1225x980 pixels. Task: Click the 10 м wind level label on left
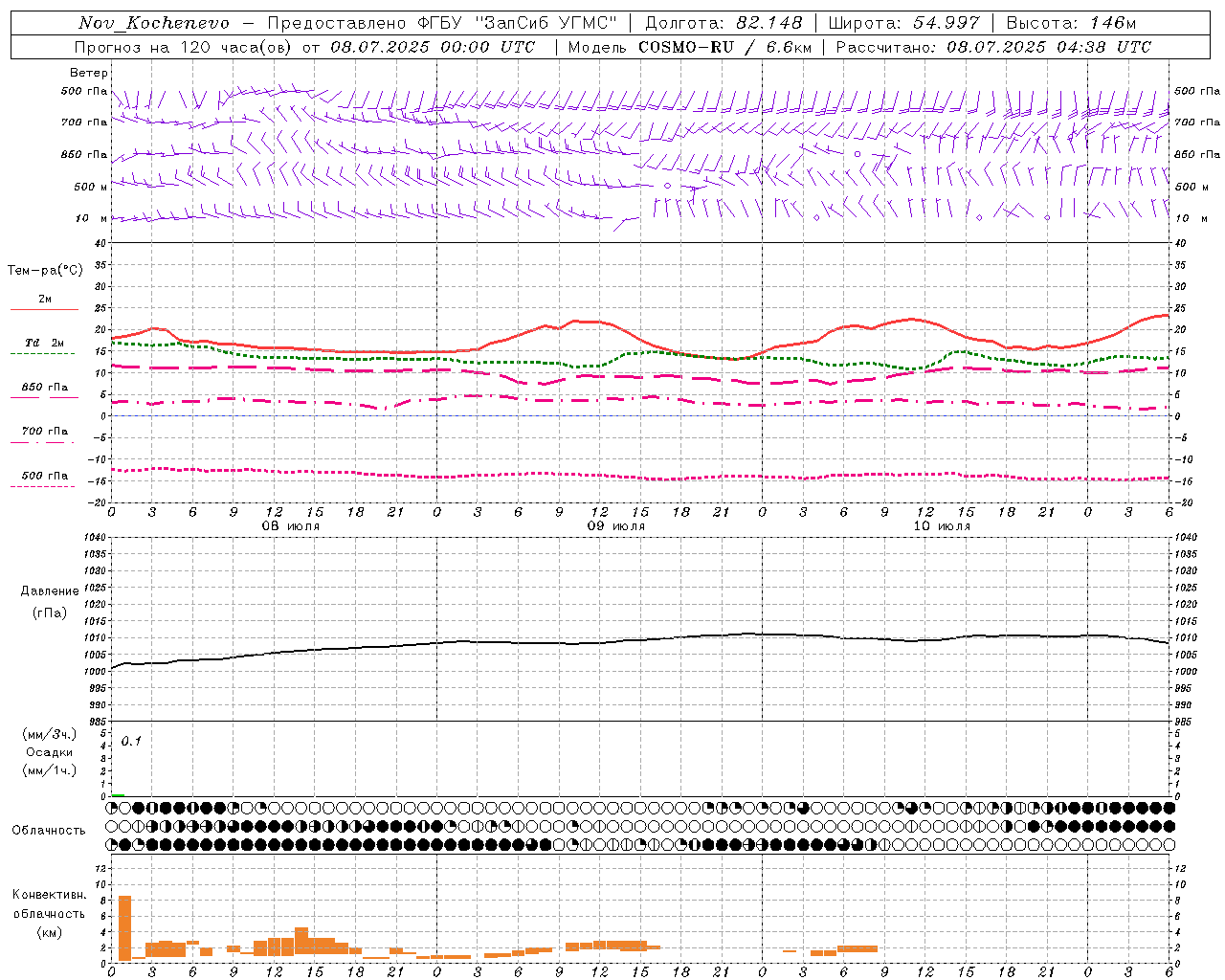coord(91,218)
